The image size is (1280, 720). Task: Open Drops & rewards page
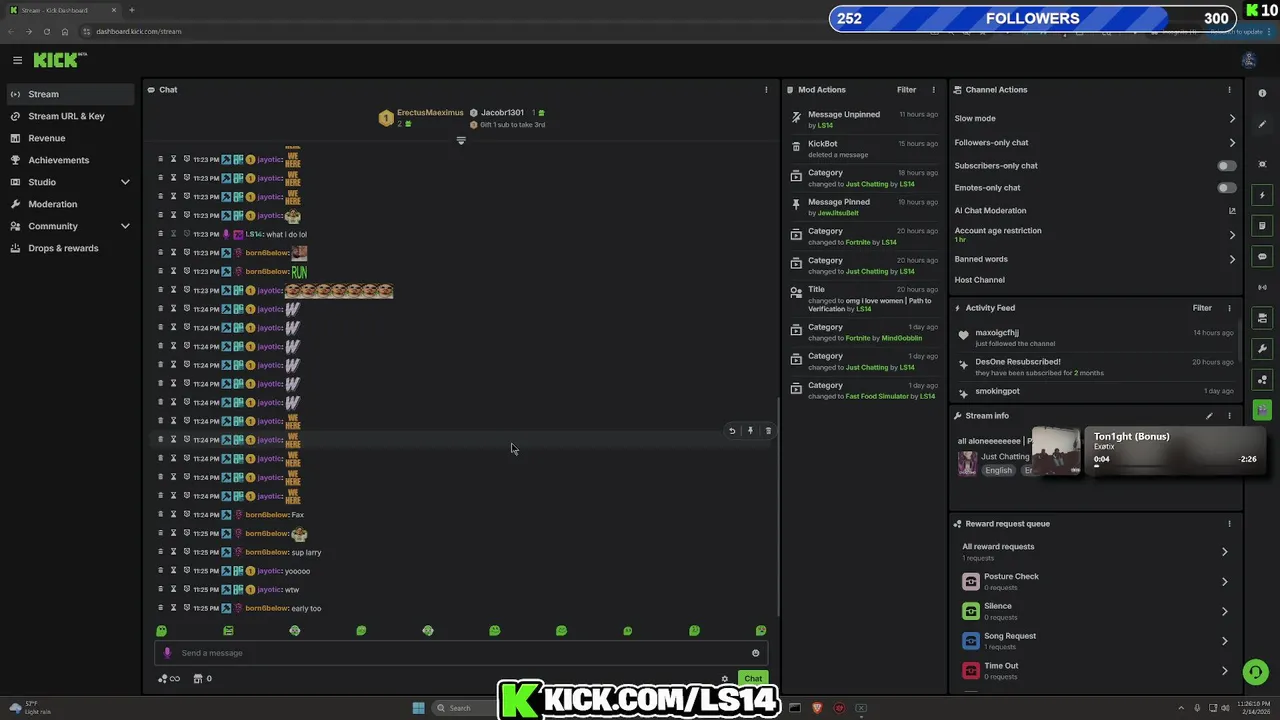pos(70,248)
